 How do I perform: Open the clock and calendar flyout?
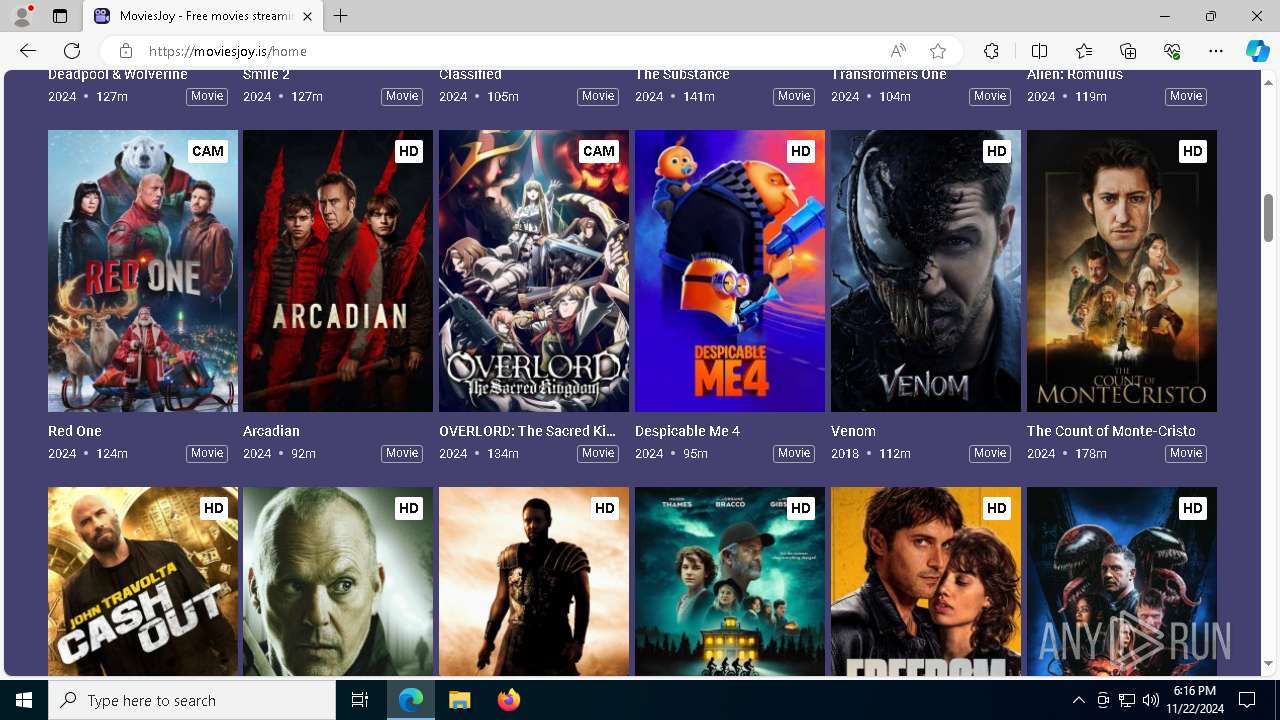coord(1194,700)
